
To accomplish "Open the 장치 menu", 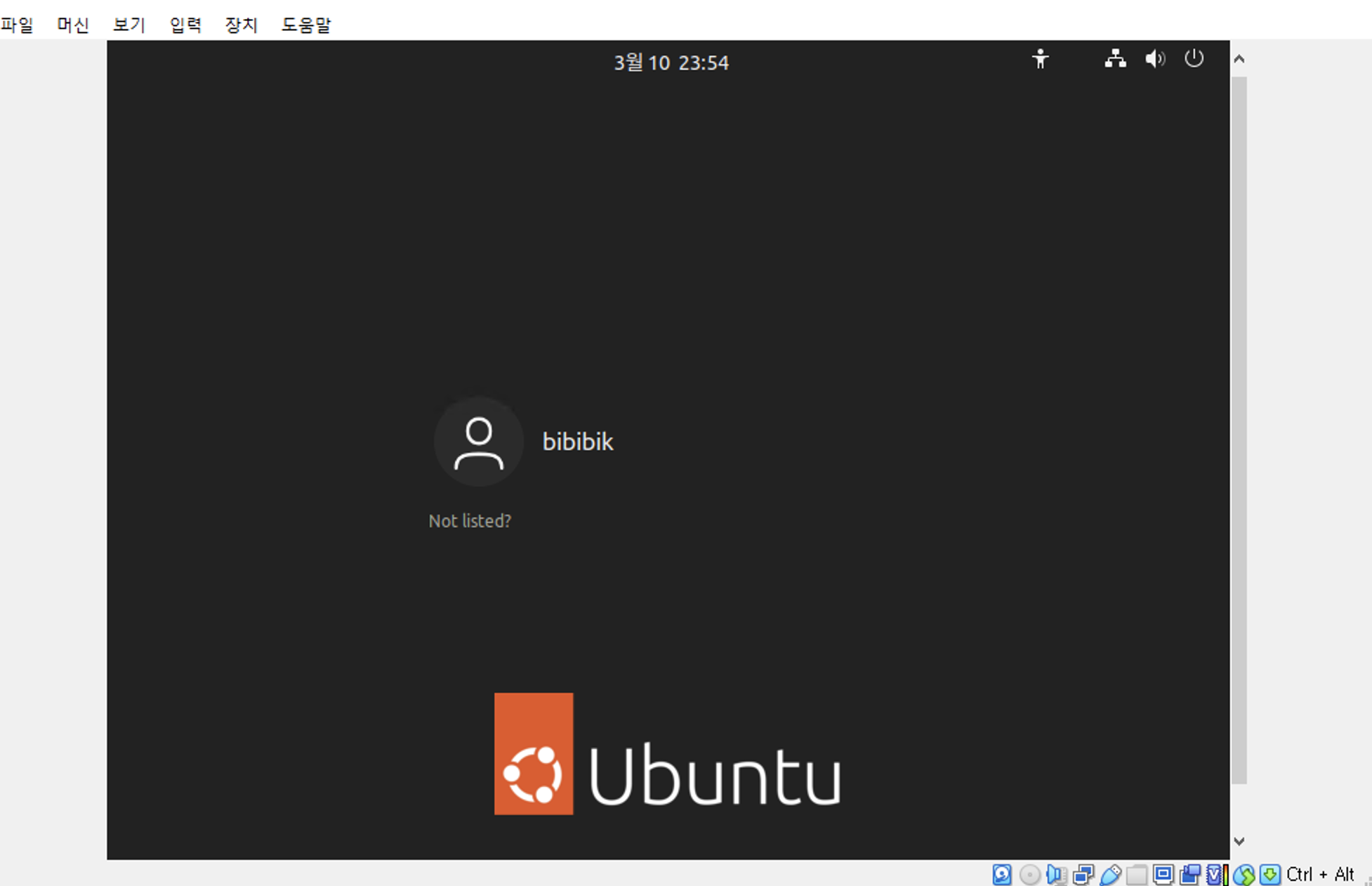I will coord(241,25).
